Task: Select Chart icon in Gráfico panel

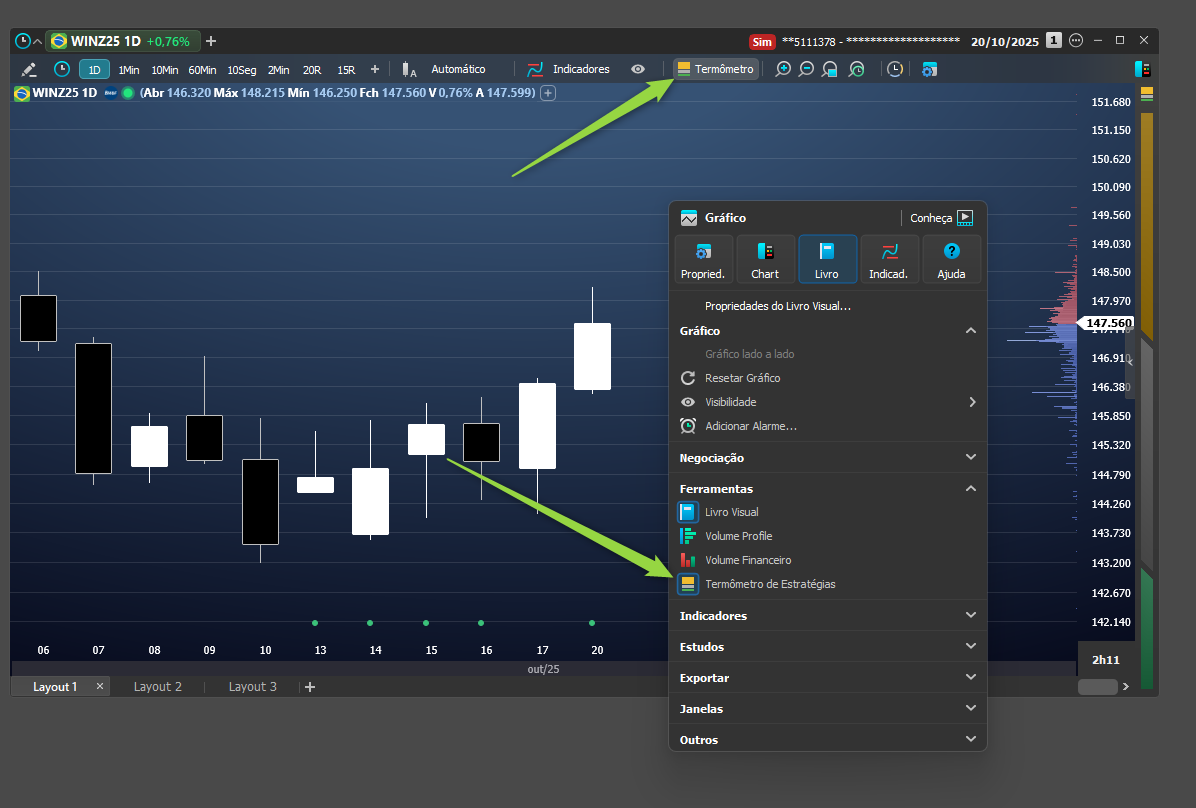Action: point(765,259)
